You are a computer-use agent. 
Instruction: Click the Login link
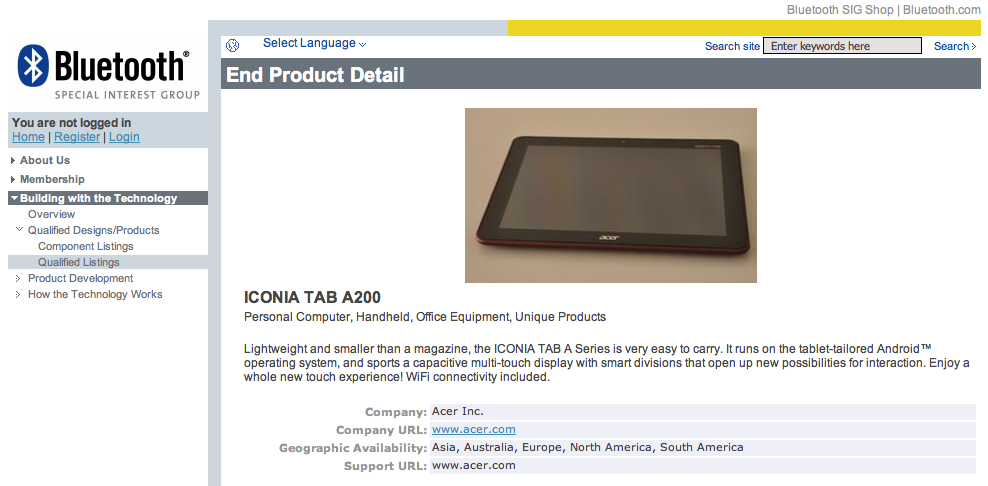tap(124, 137)
